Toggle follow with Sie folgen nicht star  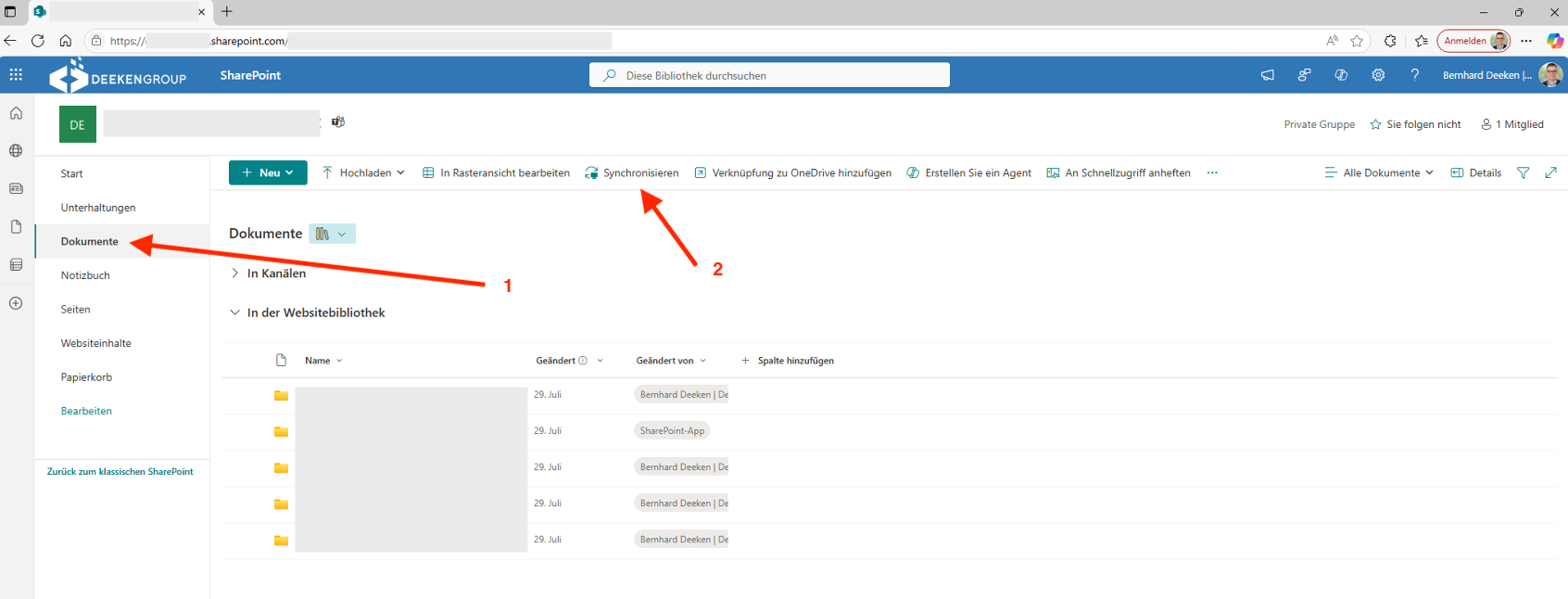pyautogui.click(x=1415, y=124)
